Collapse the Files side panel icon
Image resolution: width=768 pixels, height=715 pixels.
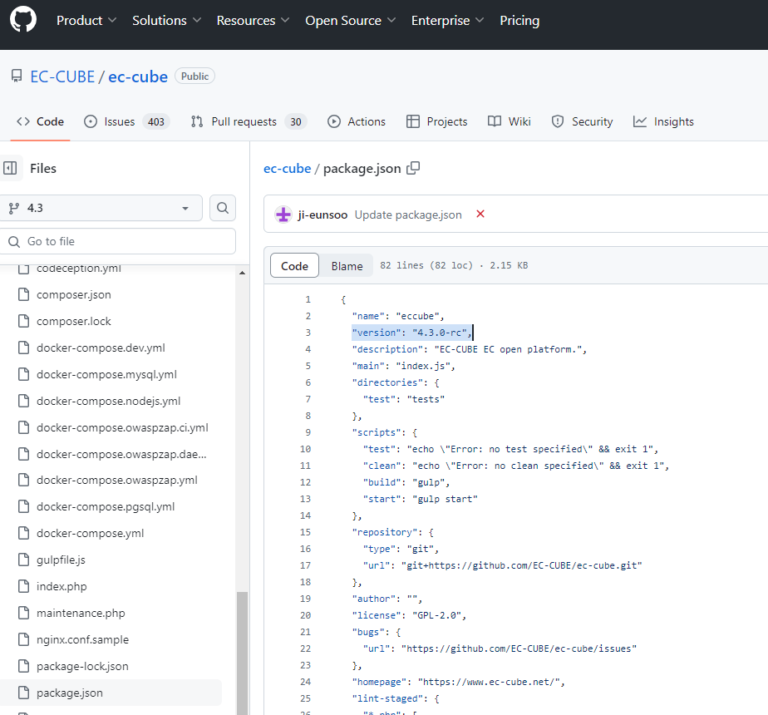pyautogui.click(x=11, y=168)
